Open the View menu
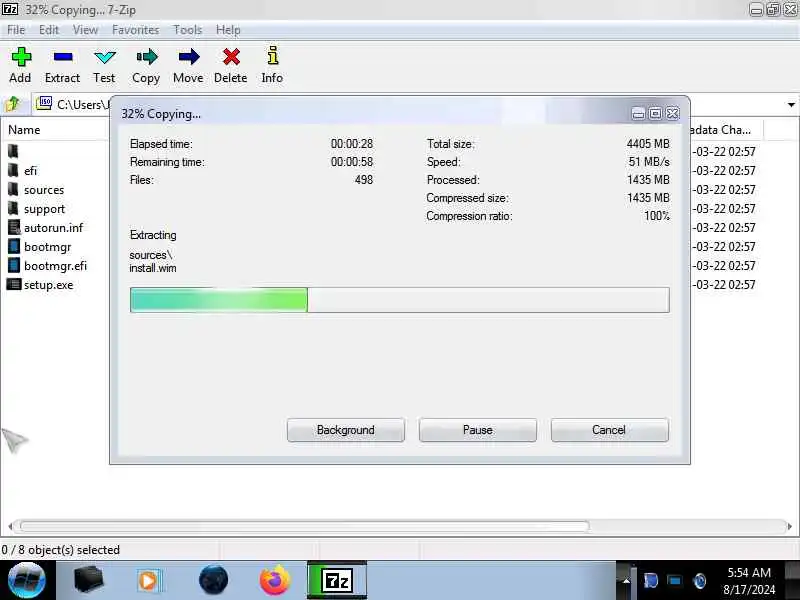 (x=85, y=30)
